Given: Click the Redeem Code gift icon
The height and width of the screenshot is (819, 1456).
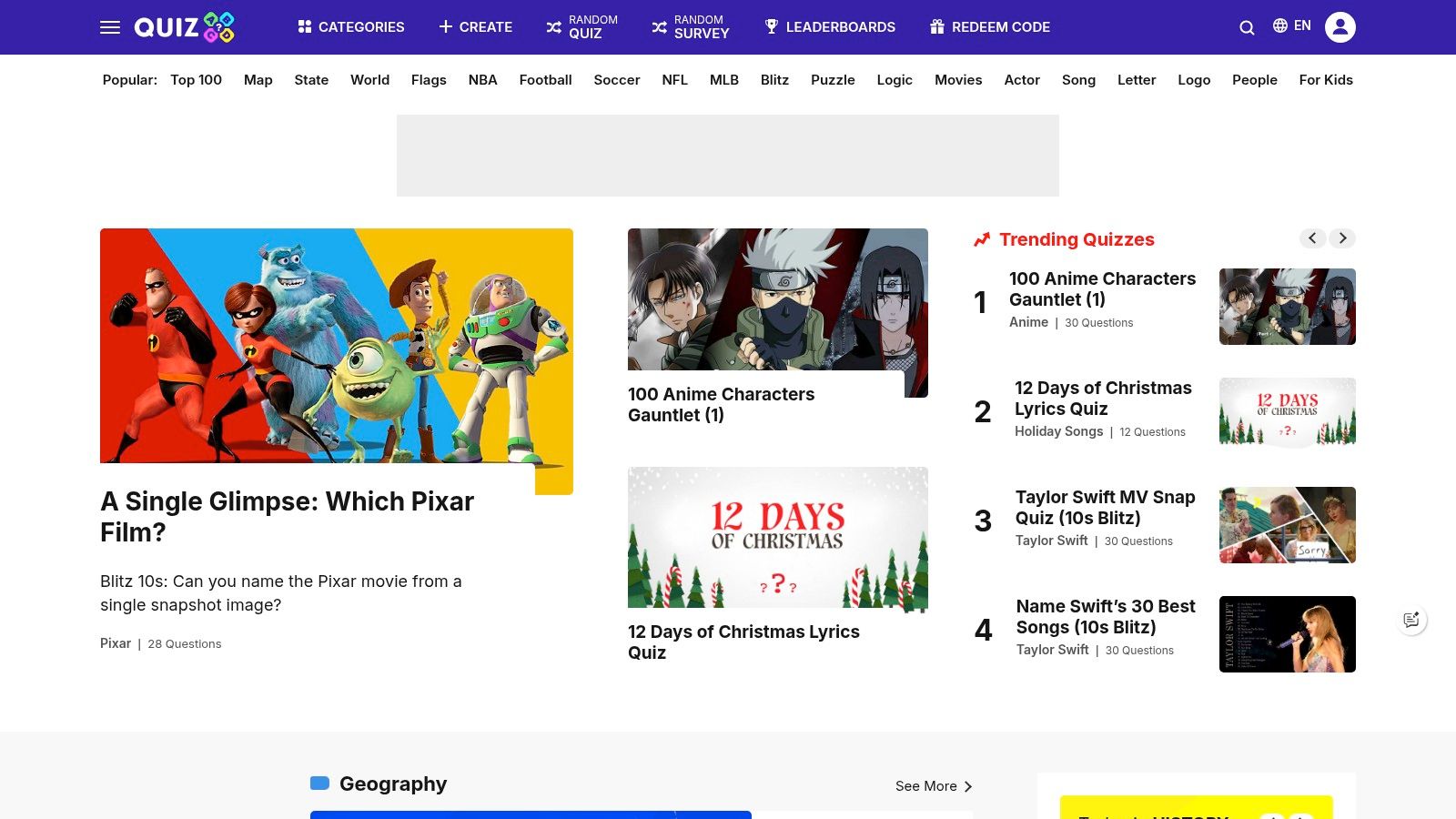Looking at the screenshot, I should coord(935,27).
